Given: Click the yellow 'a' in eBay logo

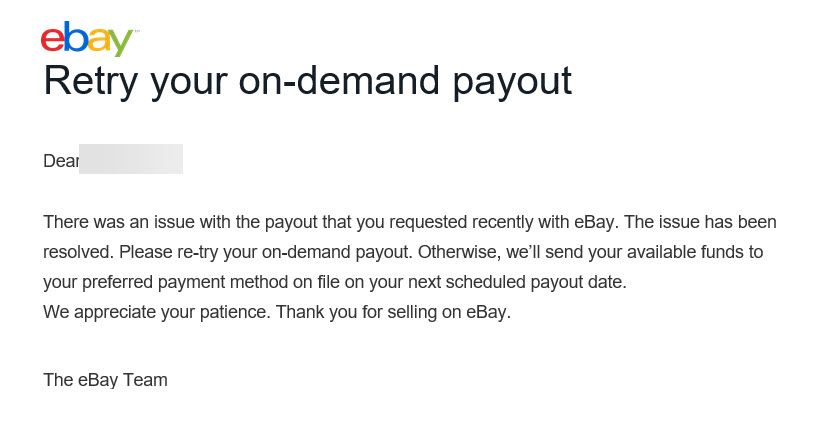Looking at the screenshot, I should pos(98,40).
